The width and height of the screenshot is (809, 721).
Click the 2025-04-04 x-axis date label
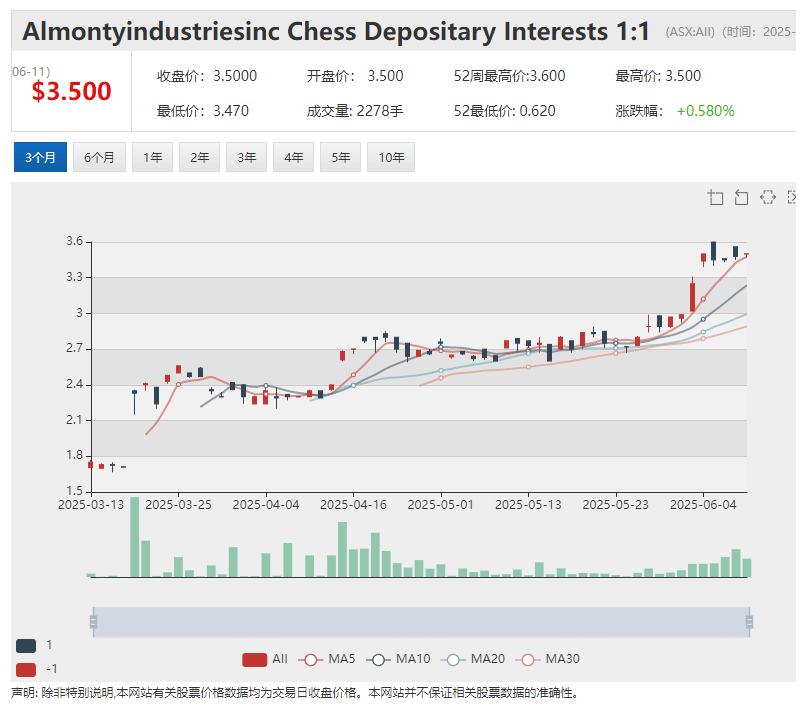(x=266, y=505)
